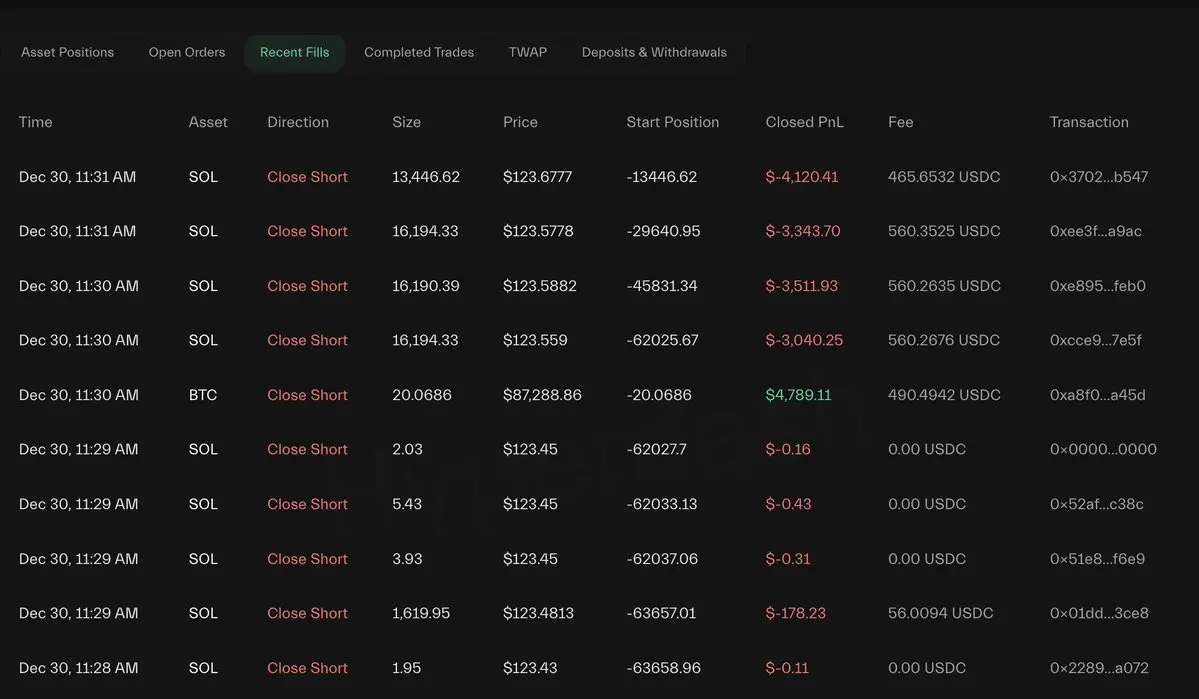1199x699 pixels.
Task: Click the Size column header
Action: pos(406,122)
